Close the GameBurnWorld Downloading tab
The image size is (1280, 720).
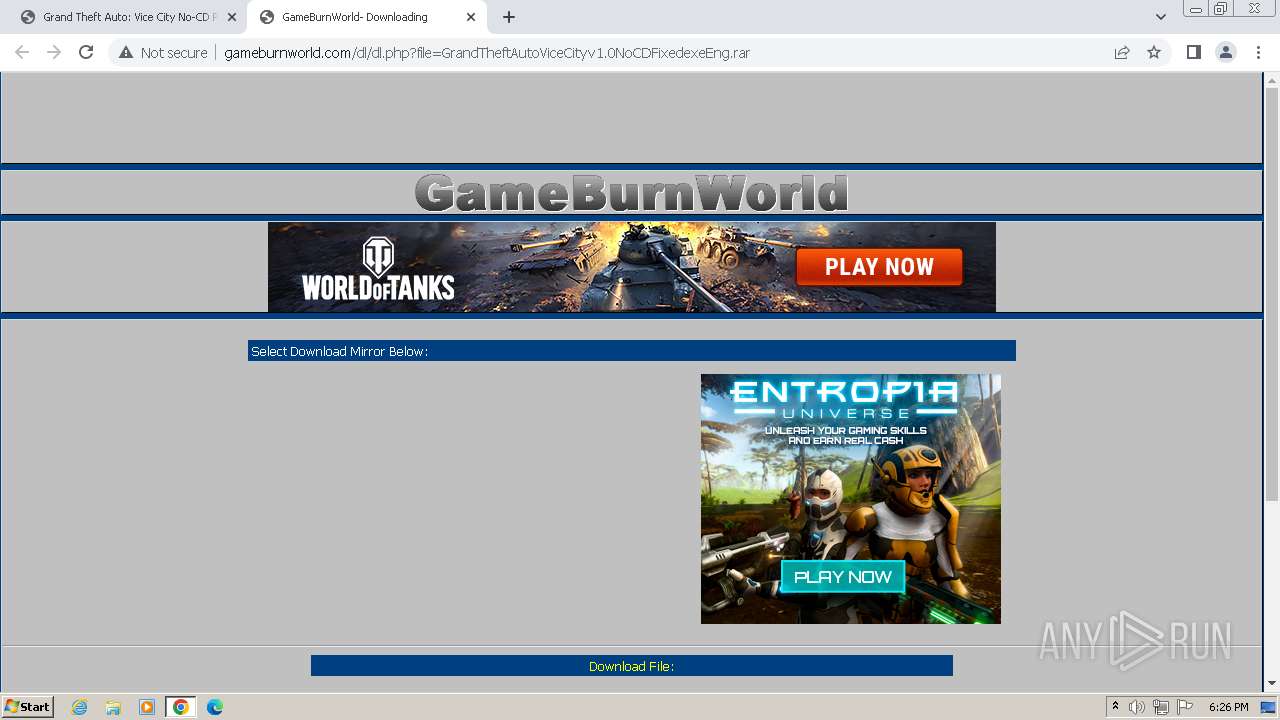click(470, 17)
